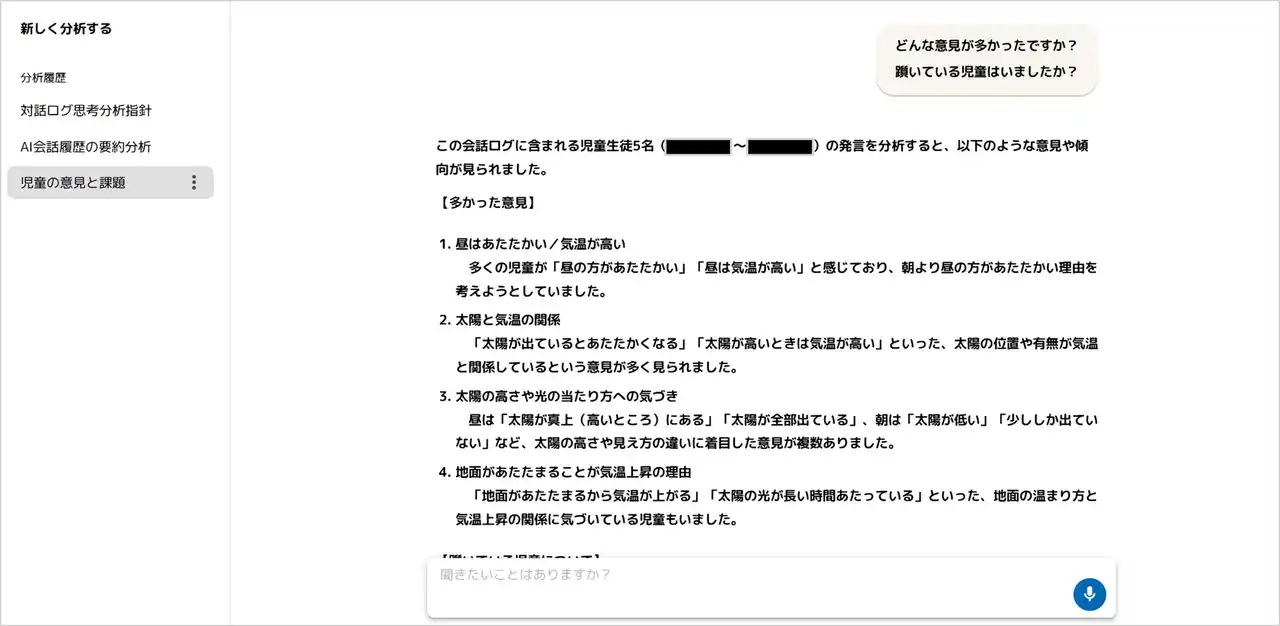The height and width of the screenshot is (626, 1280).
Task: Click the first redacted student name box
Action: (x=698, y=147)
